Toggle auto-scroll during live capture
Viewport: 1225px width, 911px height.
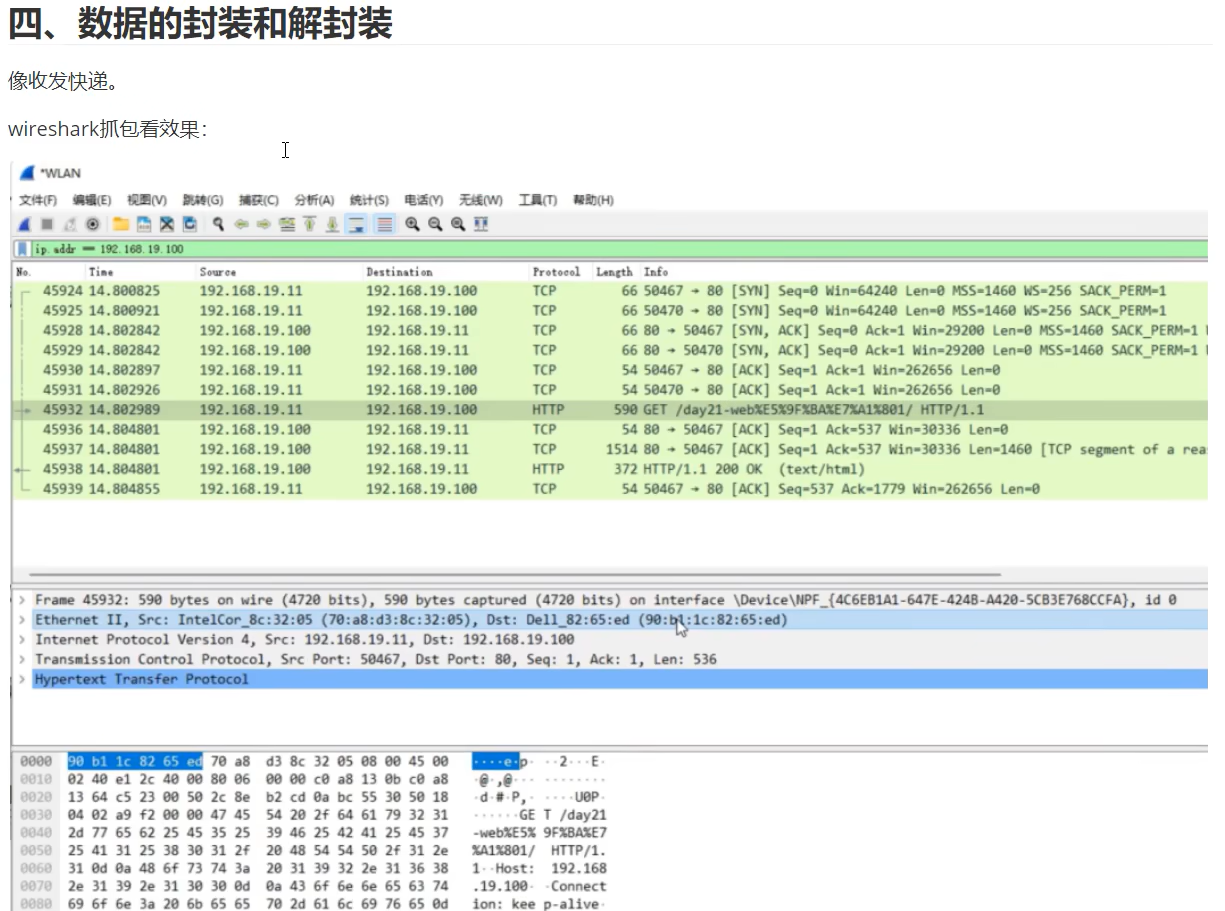pyautogui.click(x=356, y=225)
